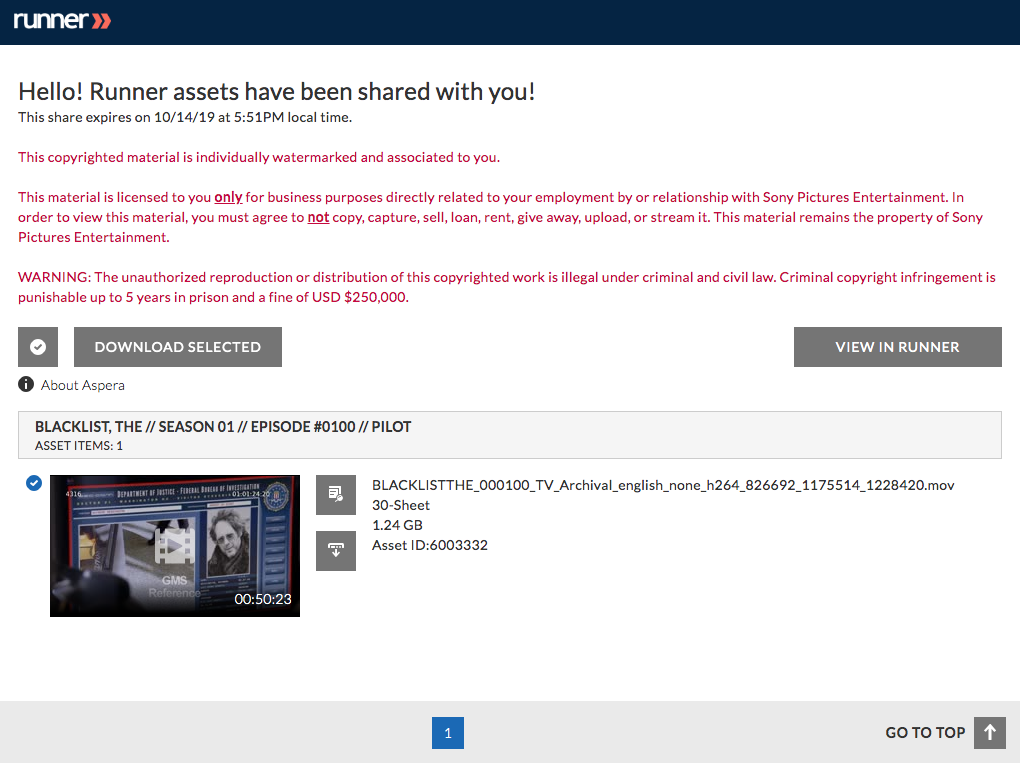The height and width of the screenshot is (763, 1020).
Task: Open the About Aspera link
Action: tap(83, 385)
